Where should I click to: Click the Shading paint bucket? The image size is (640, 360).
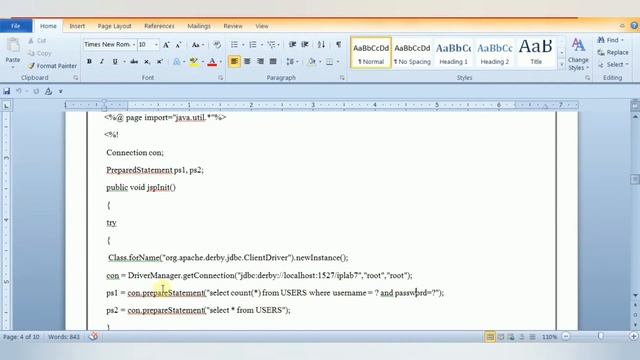[x=312, y=62]
